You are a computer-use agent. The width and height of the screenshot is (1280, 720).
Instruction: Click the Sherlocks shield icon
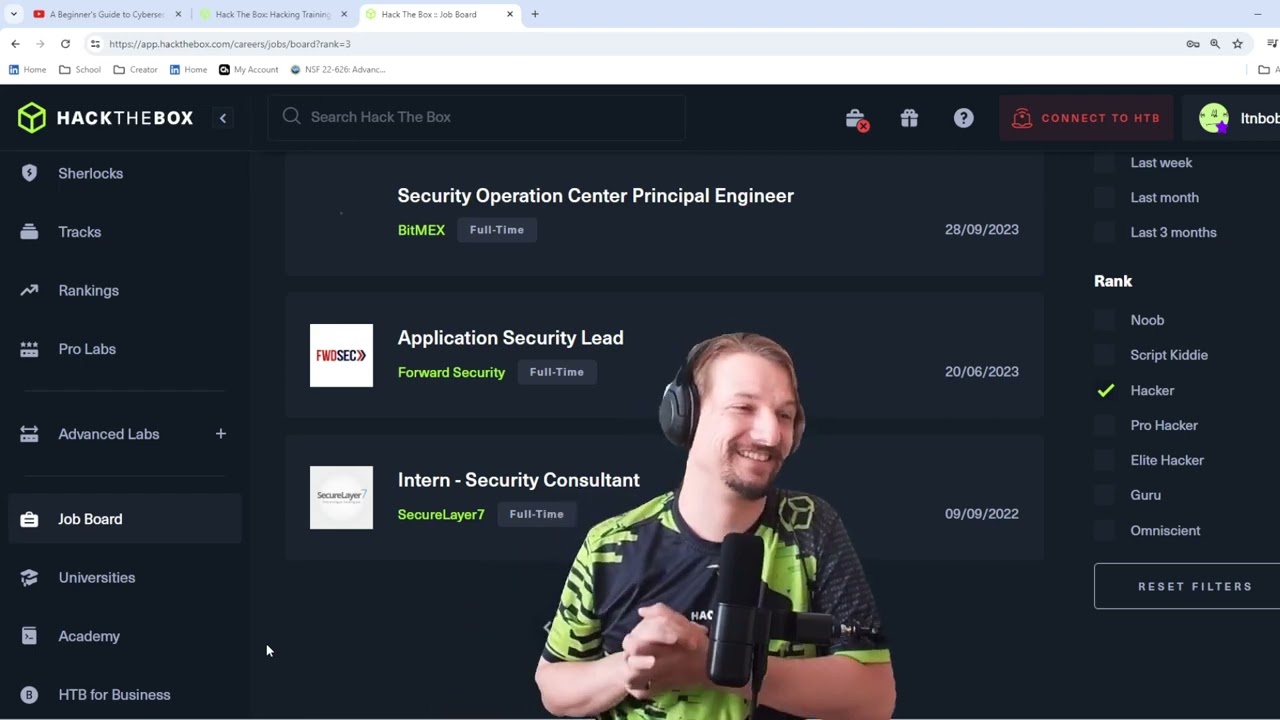pyautogui.click(x=29, y=173)
